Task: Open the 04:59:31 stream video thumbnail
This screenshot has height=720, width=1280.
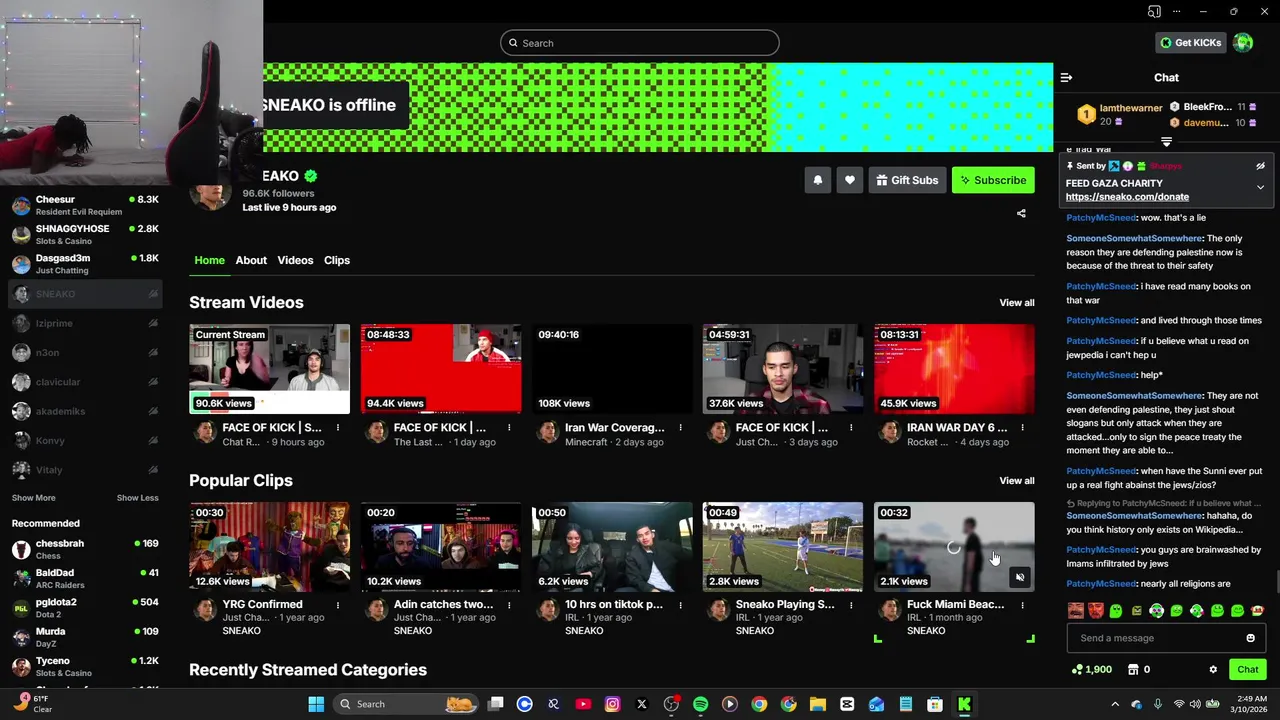Action: click(x=783, y=369)
